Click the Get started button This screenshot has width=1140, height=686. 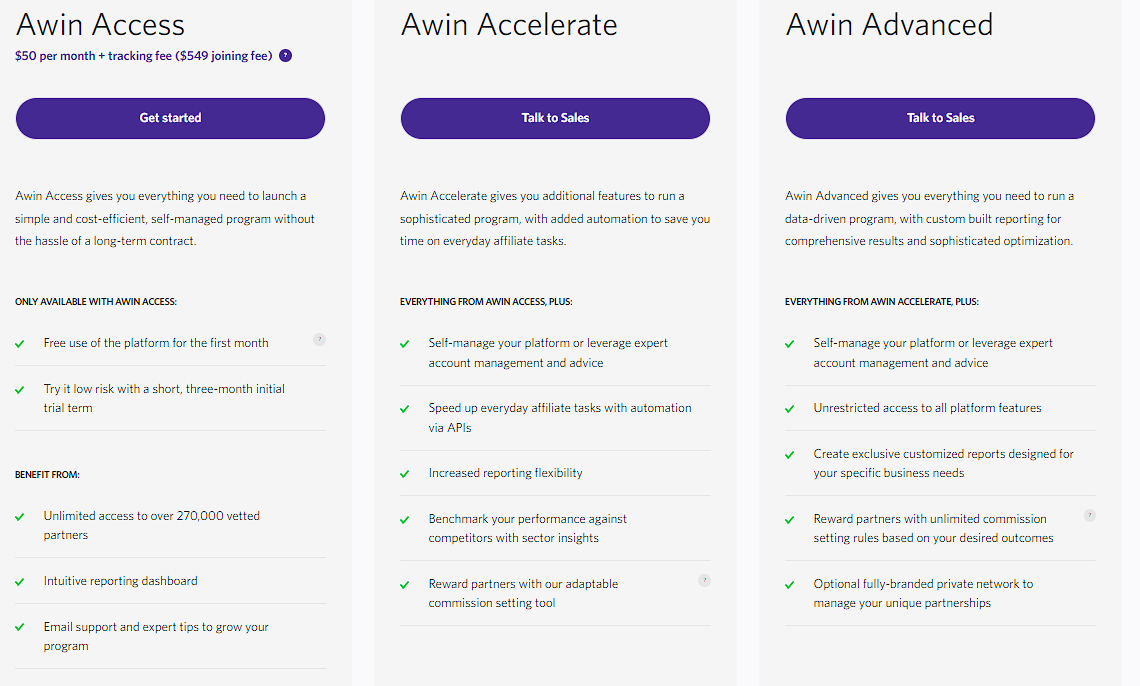170,118
